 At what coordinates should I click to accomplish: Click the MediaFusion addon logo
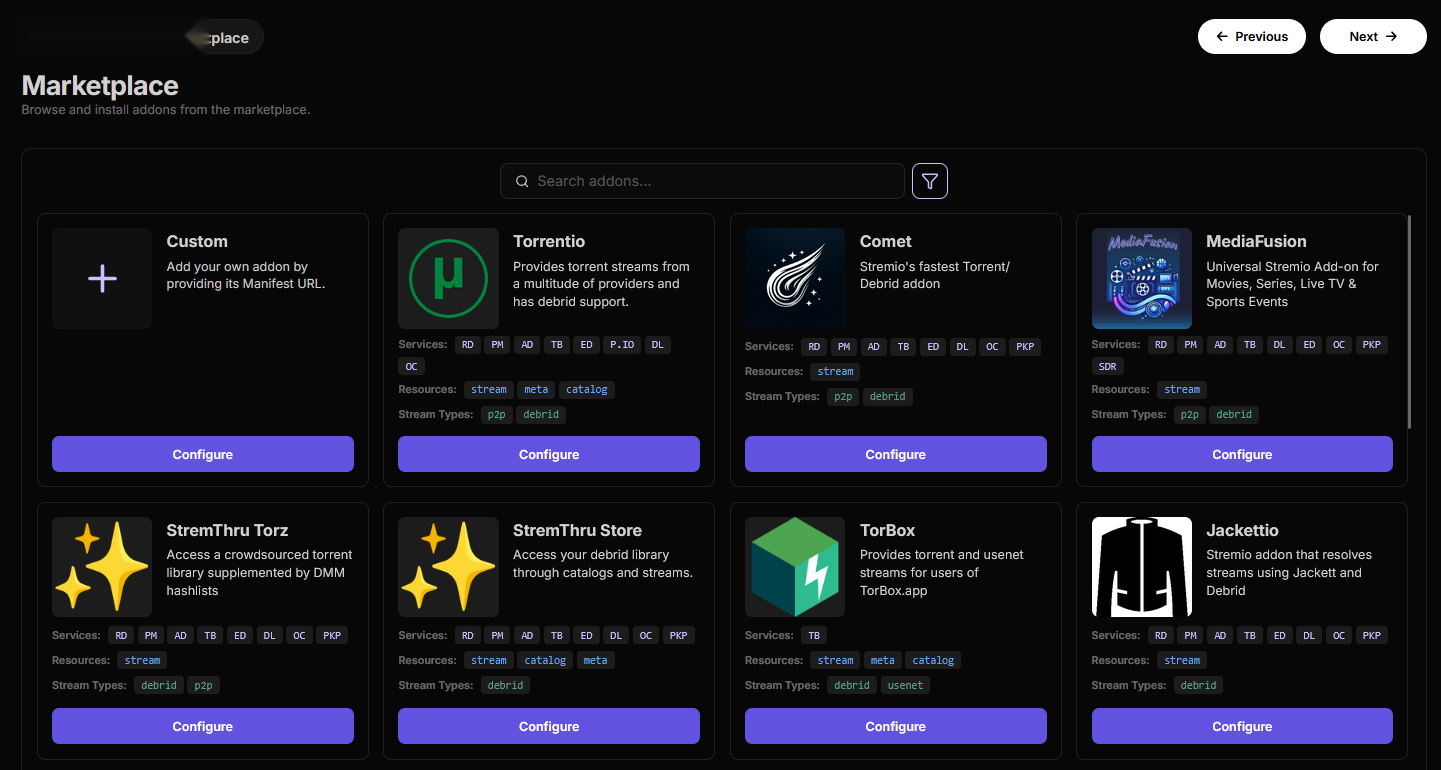coord(1141,278)
